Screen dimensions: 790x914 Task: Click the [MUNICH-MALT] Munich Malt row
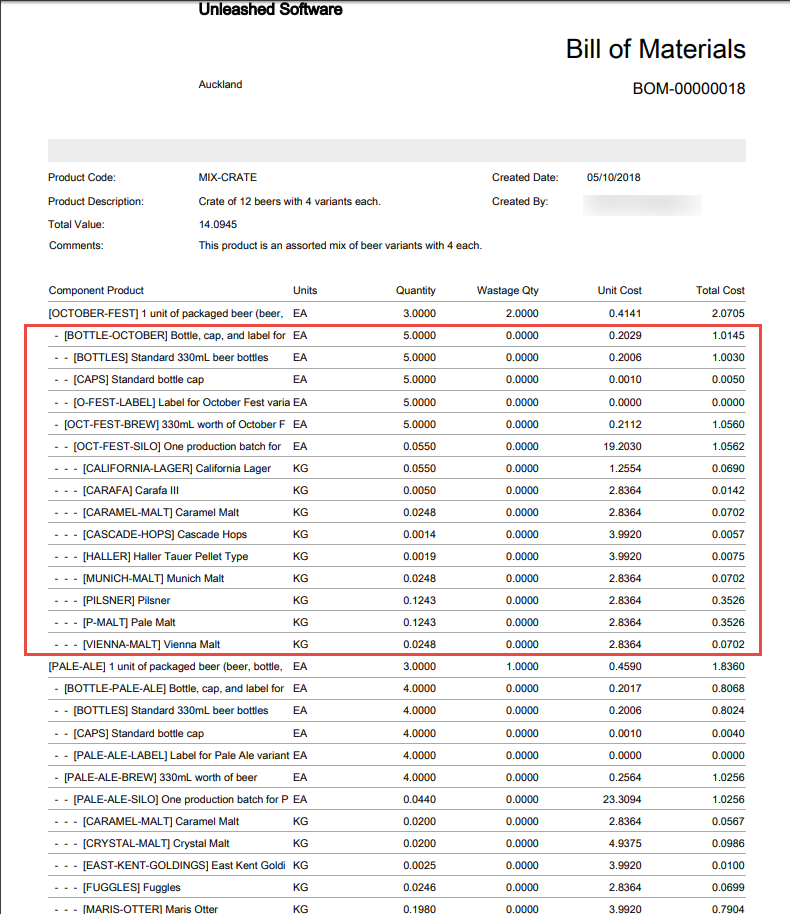(396, 578)
